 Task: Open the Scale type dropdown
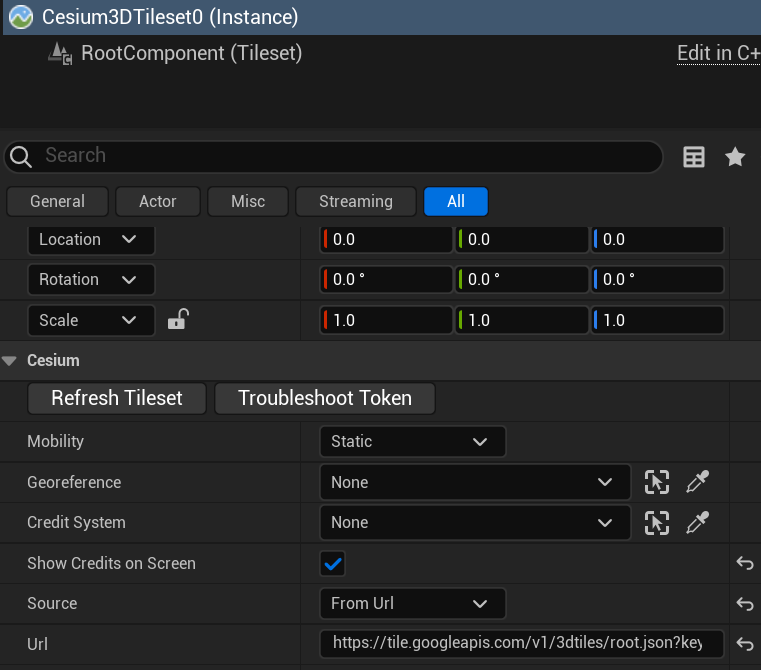pos(91,320)
